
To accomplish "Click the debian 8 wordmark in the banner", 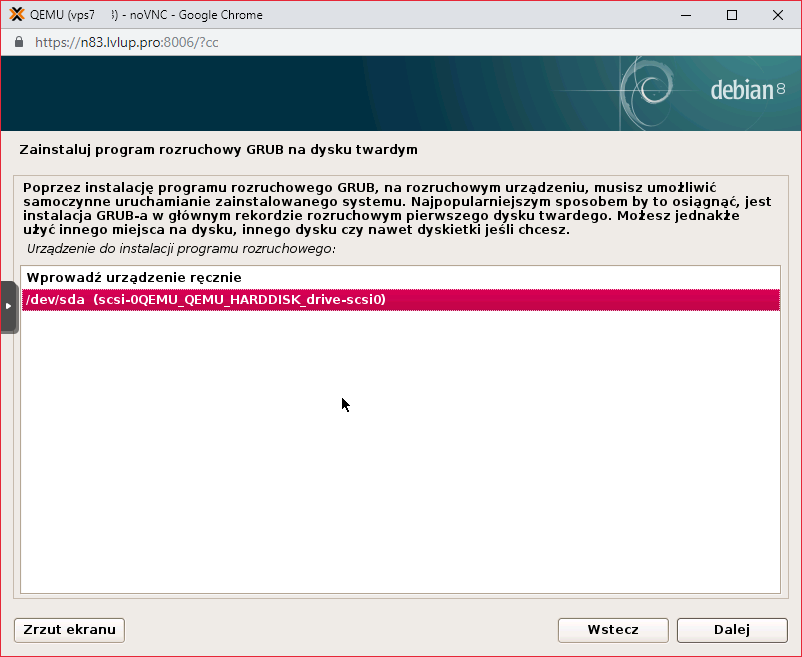I will [746, 90].
